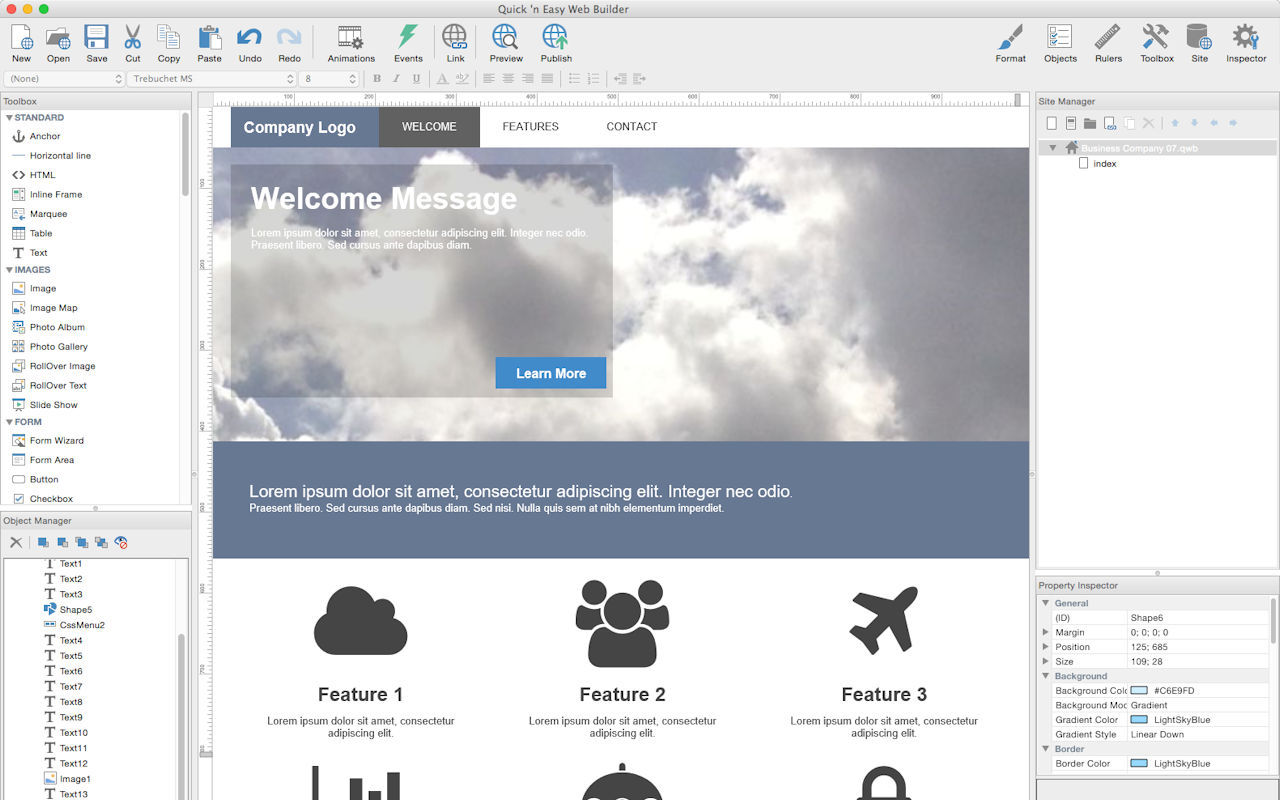Select the Slide Show toolbox item
This screenshot has height=800, width=1280.
click(x=53, y=405)
